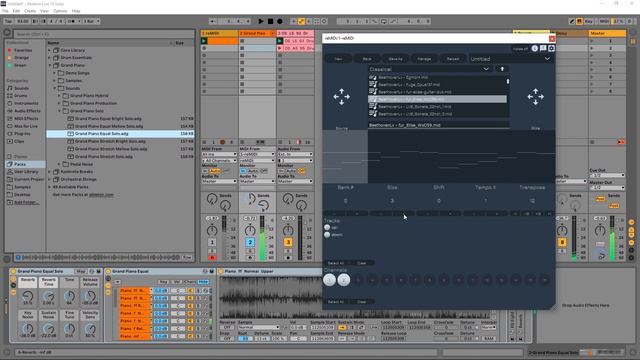Viewport: 640px width, 360px height.
Task: Expand the Pedal Noise folder
Action: click(60, 164)
